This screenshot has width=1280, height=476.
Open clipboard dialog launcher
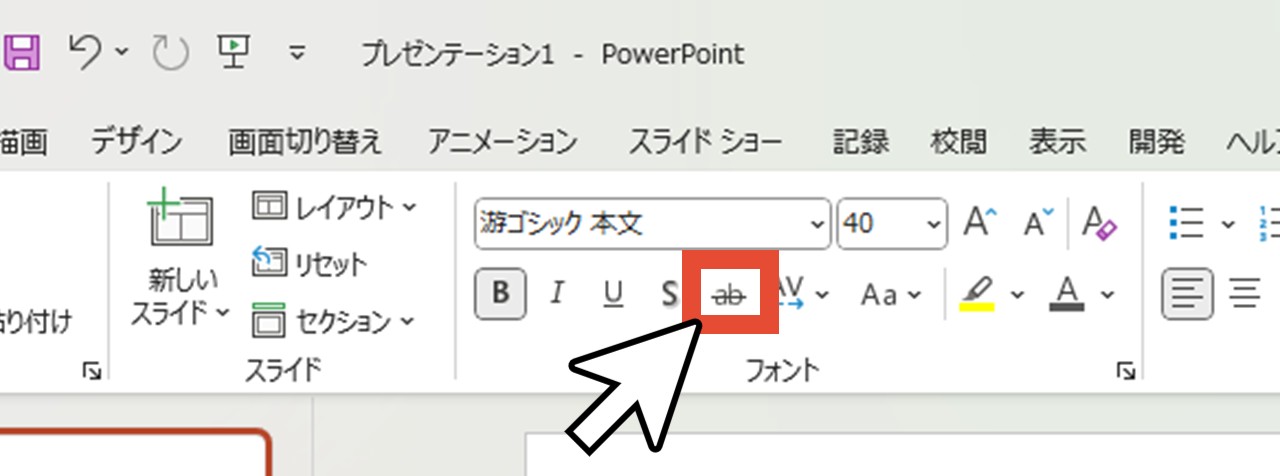pyautogui.click(x=92, y=372)
